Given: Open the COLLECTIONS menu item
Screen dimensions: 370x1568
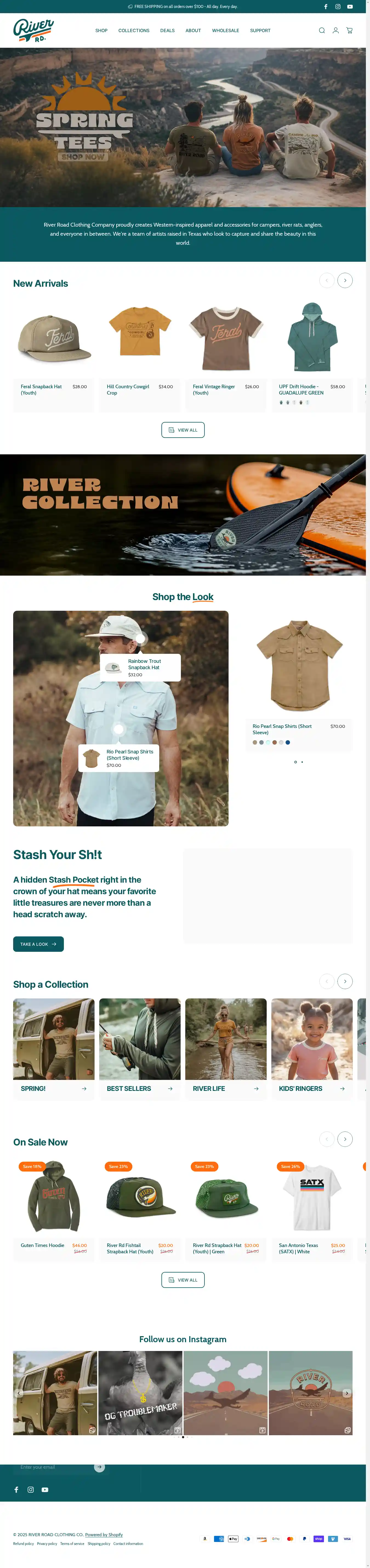Looking at the screenshot, I should tap(134, 30).
